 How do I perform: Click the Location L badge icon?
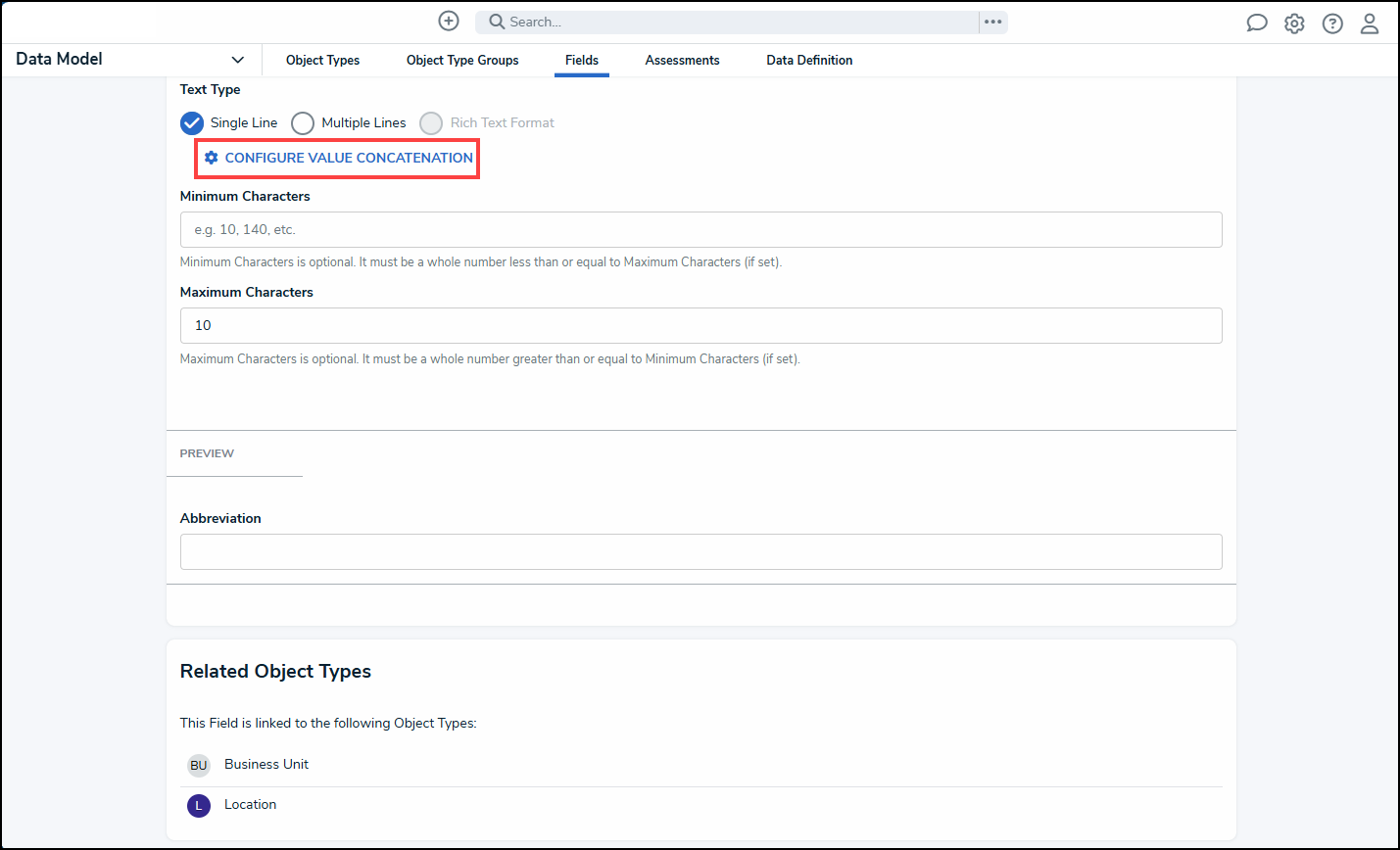pos(199,806)
